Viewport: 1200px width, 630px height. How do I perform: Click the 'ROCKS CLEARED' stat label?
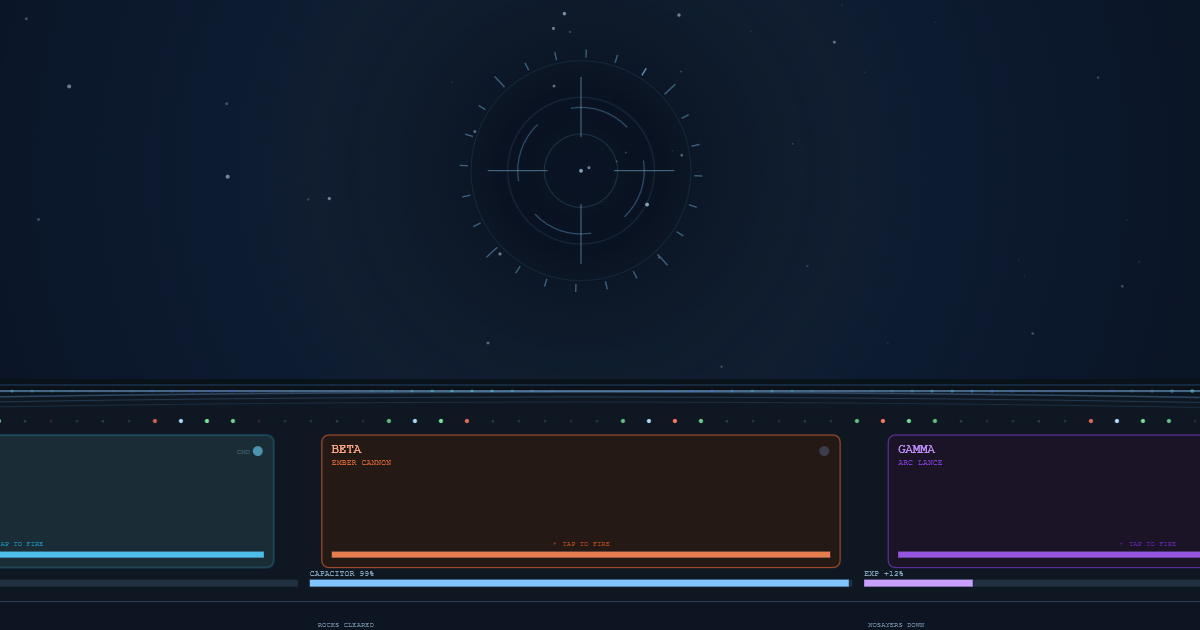coord(346,625)
